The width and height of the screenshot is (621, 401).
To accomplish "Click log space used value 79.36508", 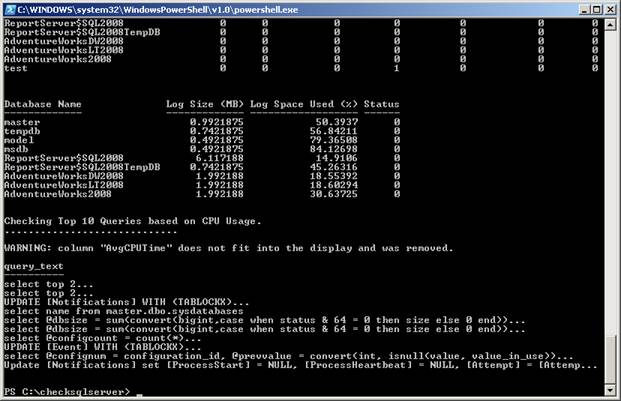I will click(x=333, y=140).
